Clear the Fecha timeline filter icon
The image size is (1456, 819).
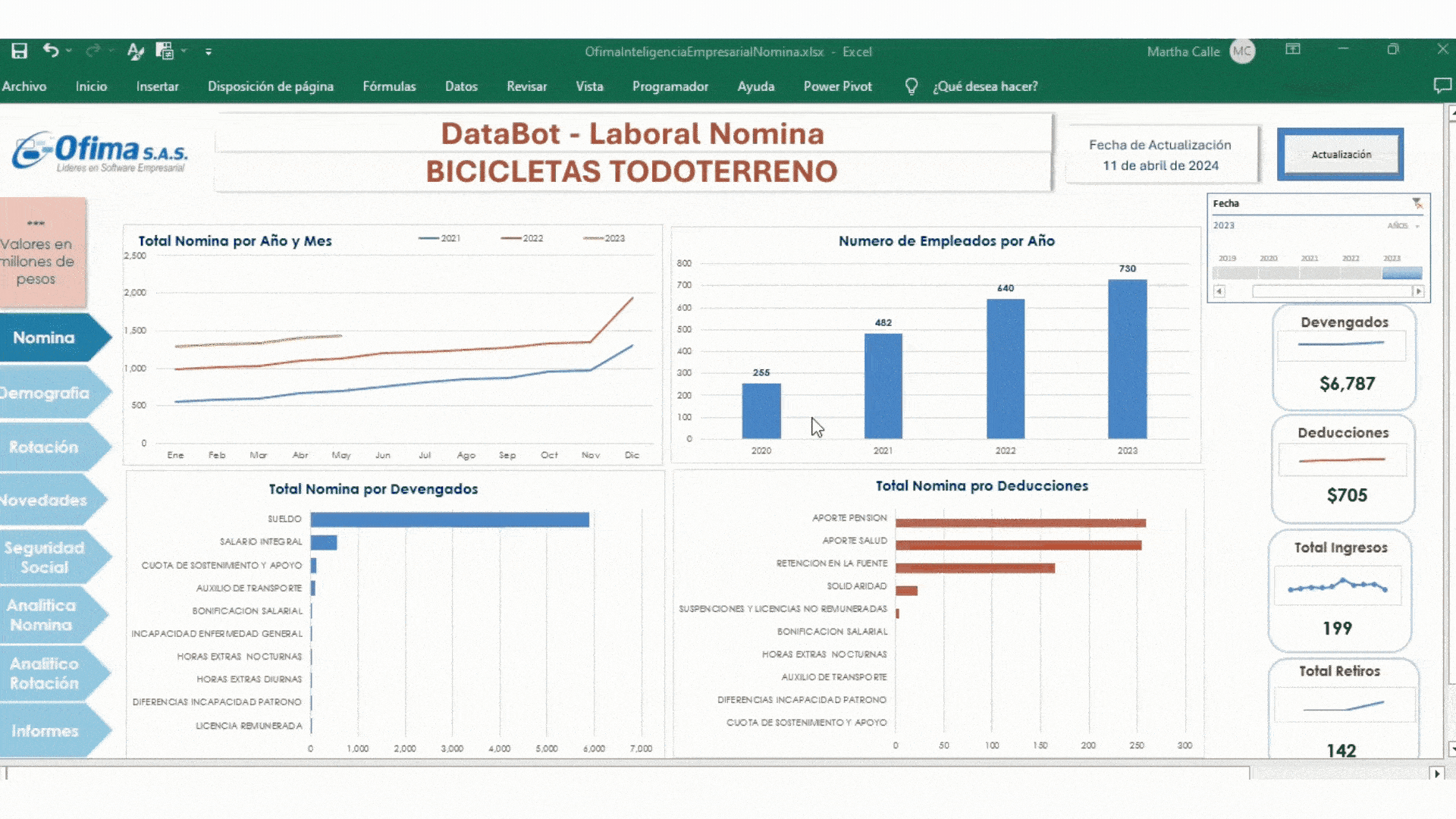pyautogui.click(x=1417, y=203)
